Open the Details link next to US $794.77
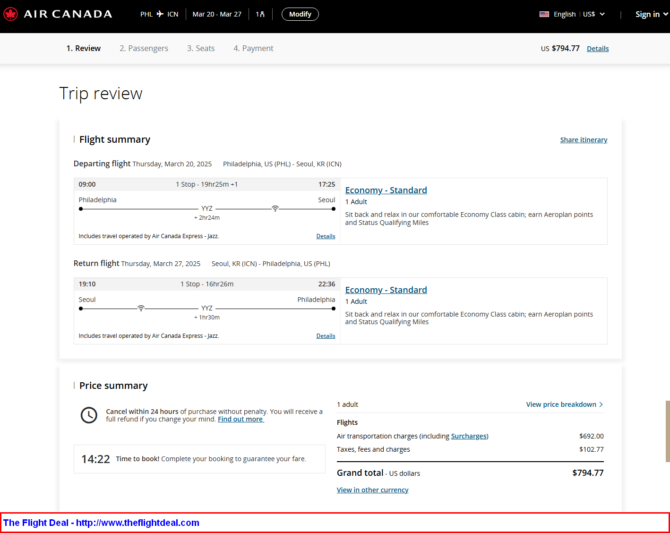670x533 pixels. point(597,49)
